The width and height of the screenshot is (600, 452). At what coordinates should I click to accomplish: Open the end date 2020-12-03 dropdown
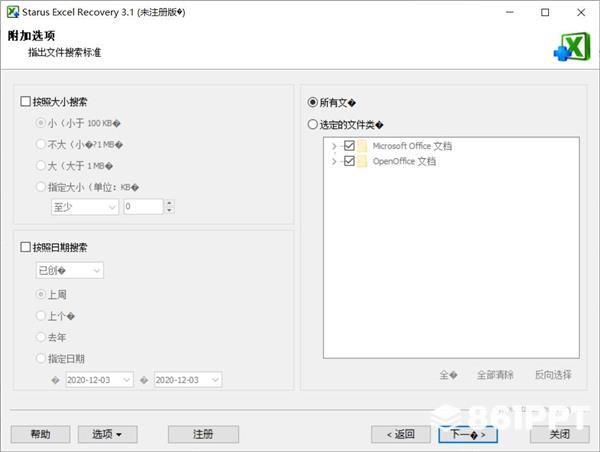[x=188, y=380]
